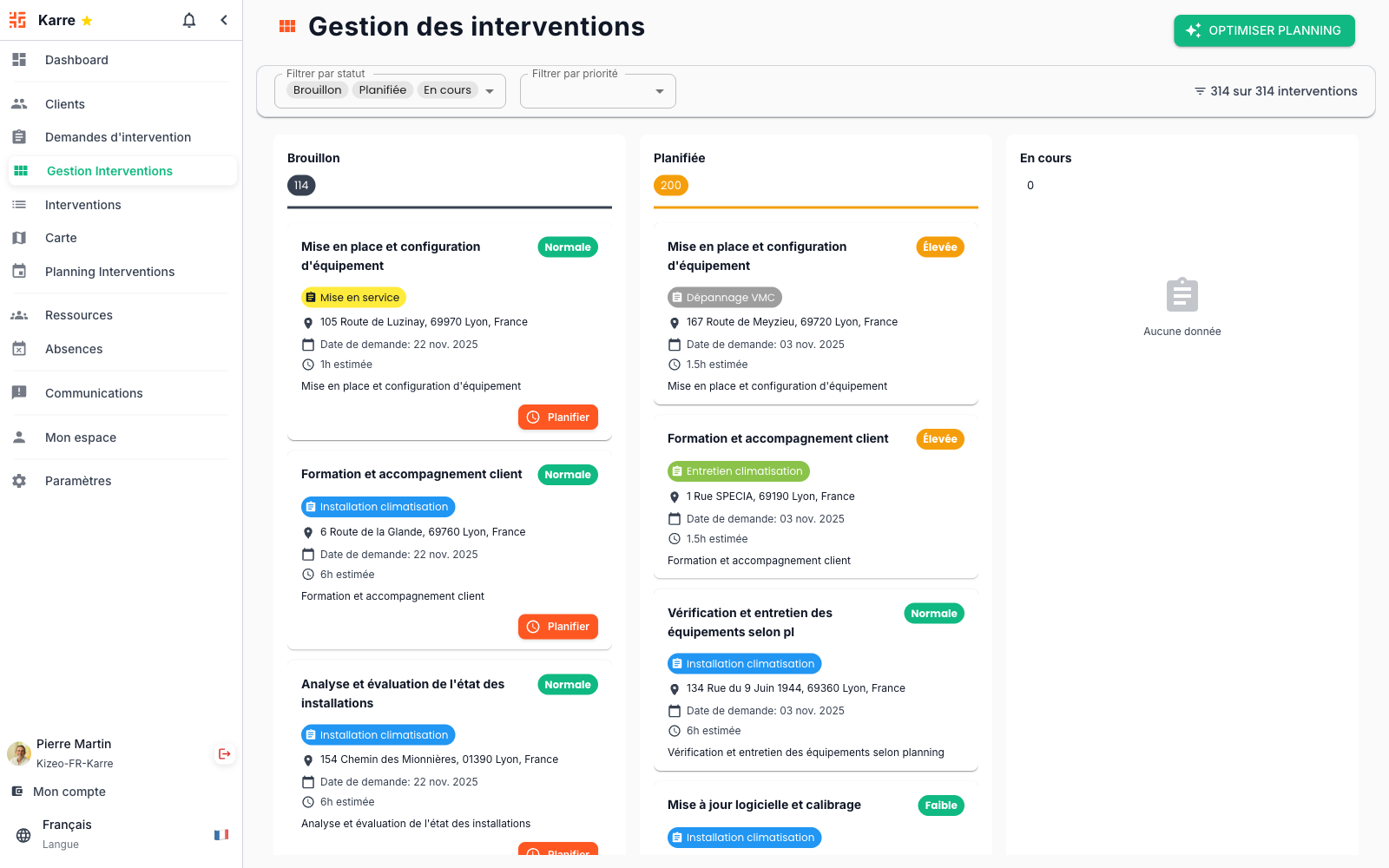This screenshot has height=868, width=1389.
Task: Click the notification bell
Action: (188, 19)
